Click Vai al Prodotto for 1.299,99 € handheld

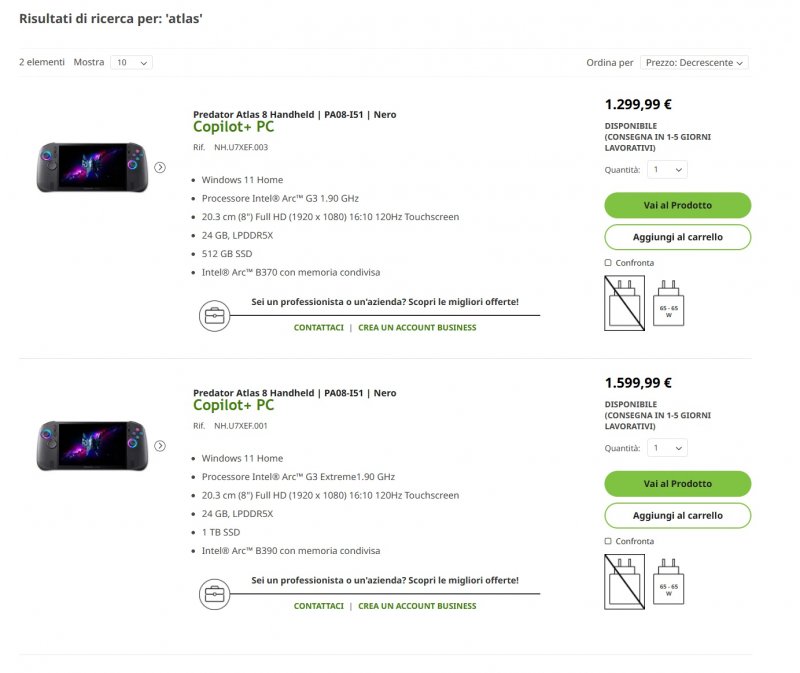pos(678,205)
